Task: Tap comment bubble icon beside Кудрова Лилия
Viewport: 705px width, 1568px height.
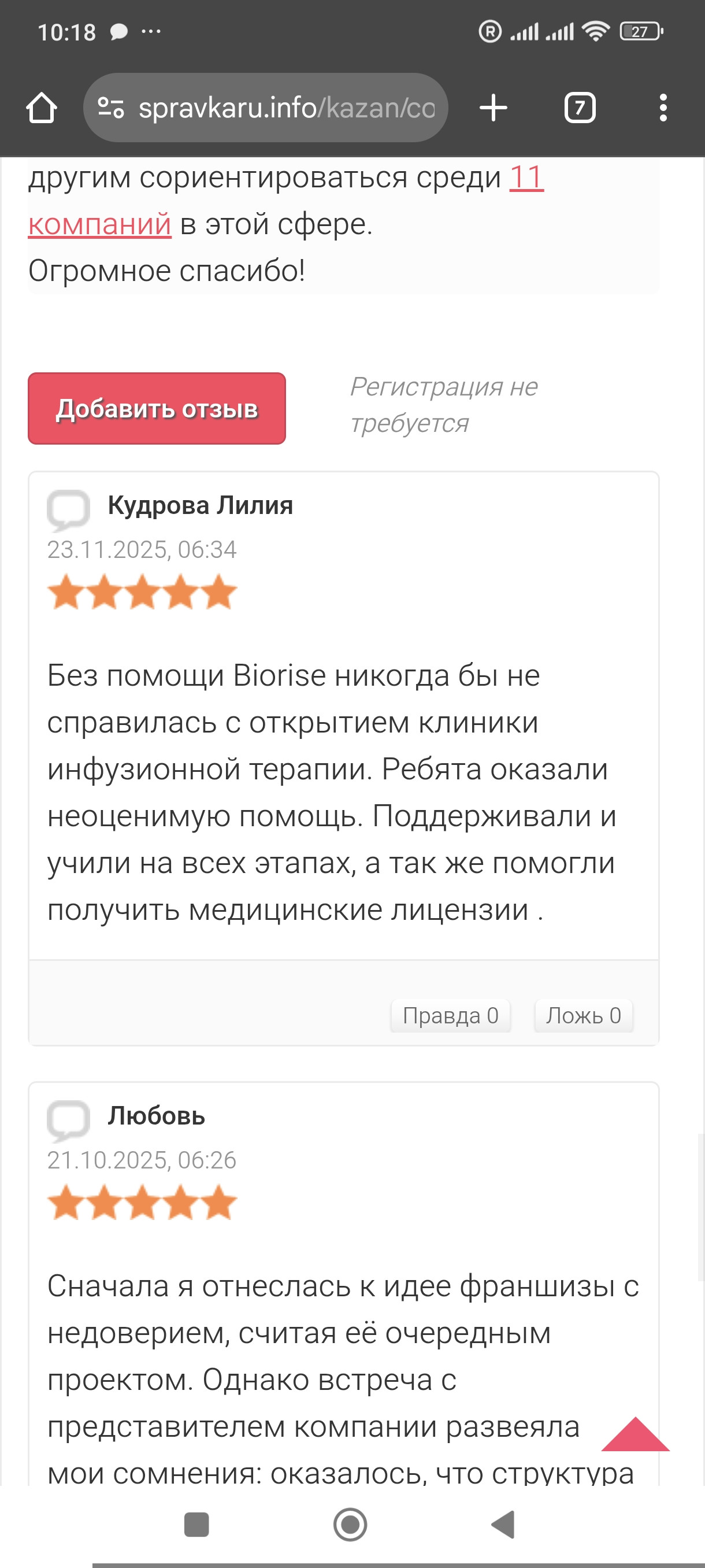Action: [68, 509]
